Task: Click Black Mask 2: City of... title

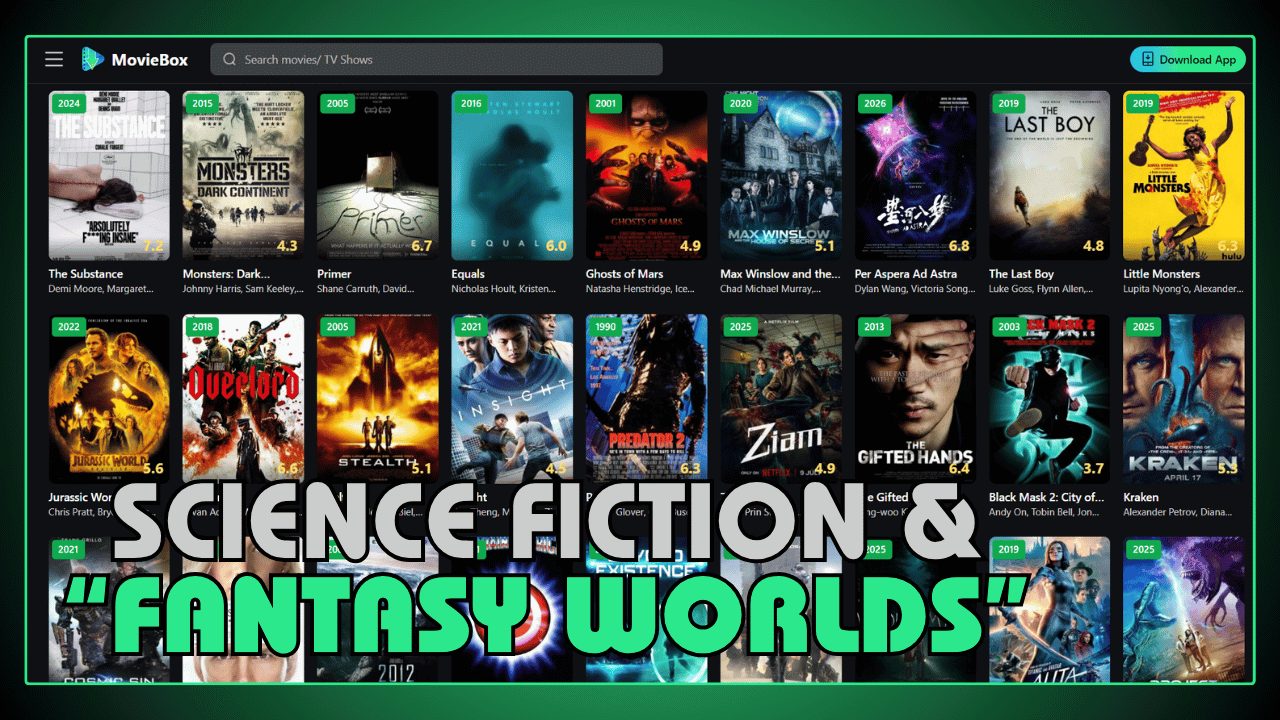Action: (x=1047, y=497)
